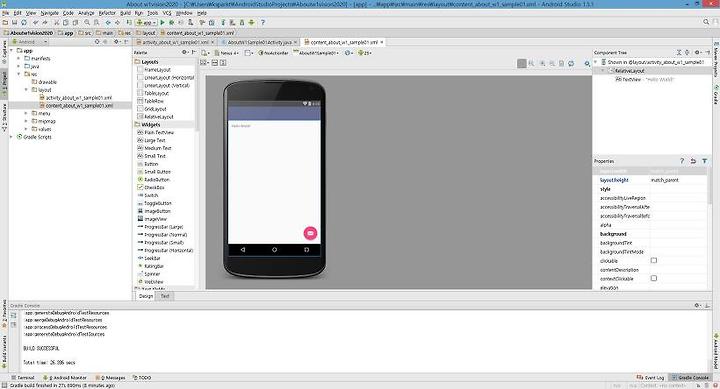This screenshot has height=389, width=720.
Task: Open the Build menu
Action: click(125, 13)
